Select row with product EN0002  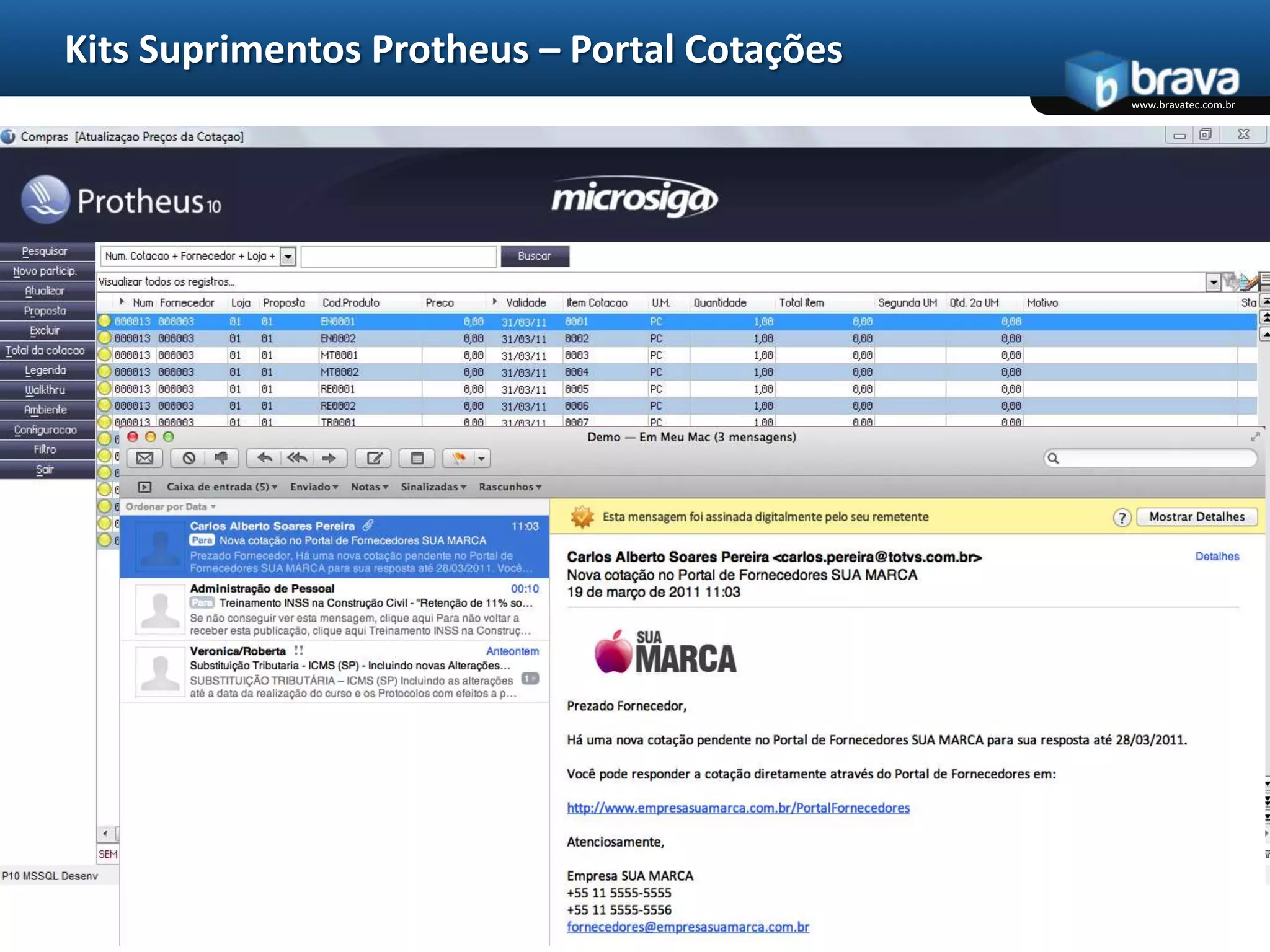pos(677,338)
